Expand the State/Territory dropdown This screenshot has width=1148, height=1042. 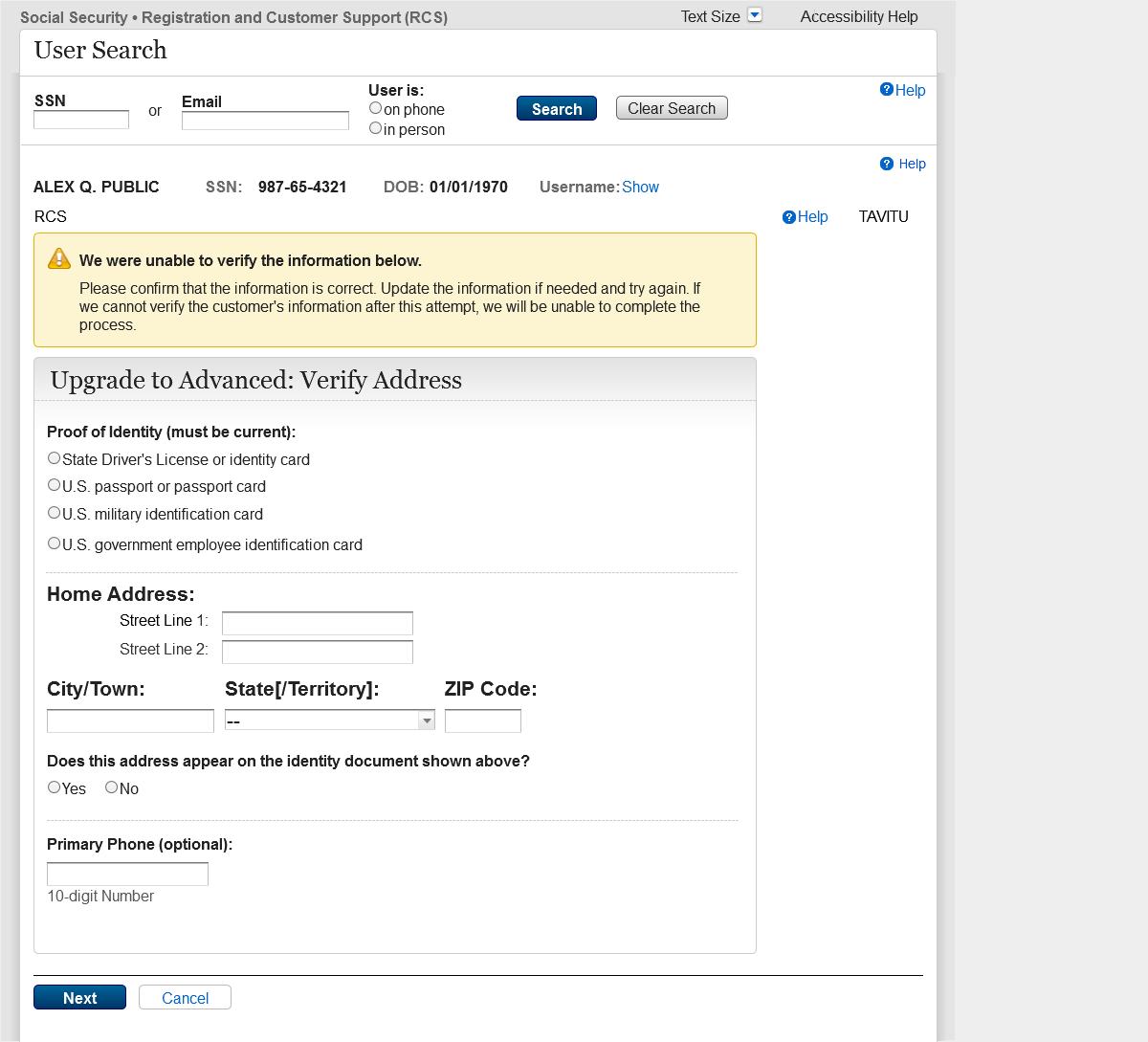(x=427, y=721)
